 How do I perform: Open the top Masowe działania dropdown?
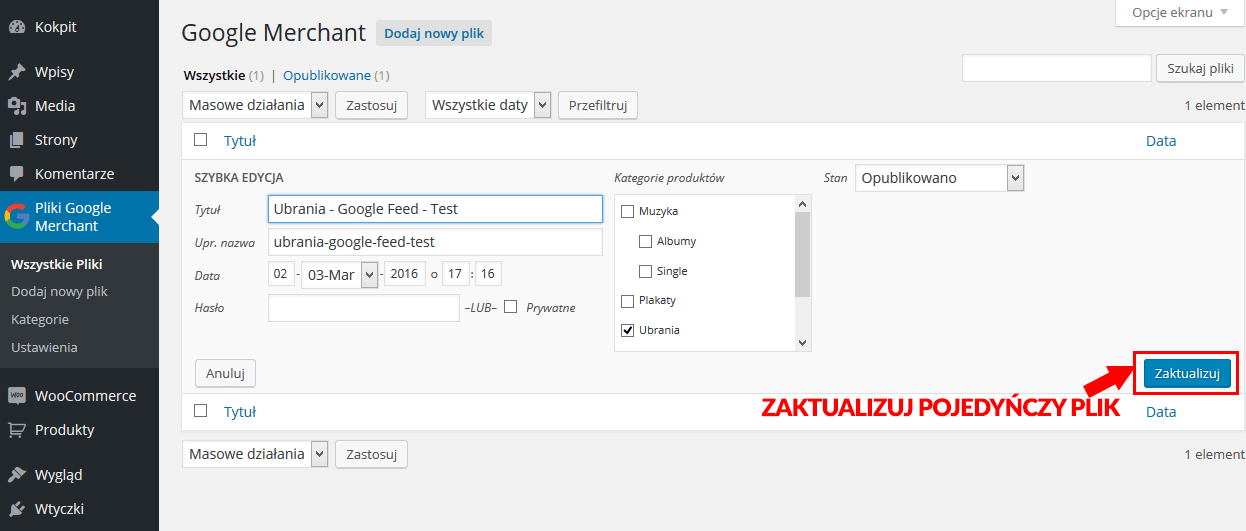click(255, 105)
